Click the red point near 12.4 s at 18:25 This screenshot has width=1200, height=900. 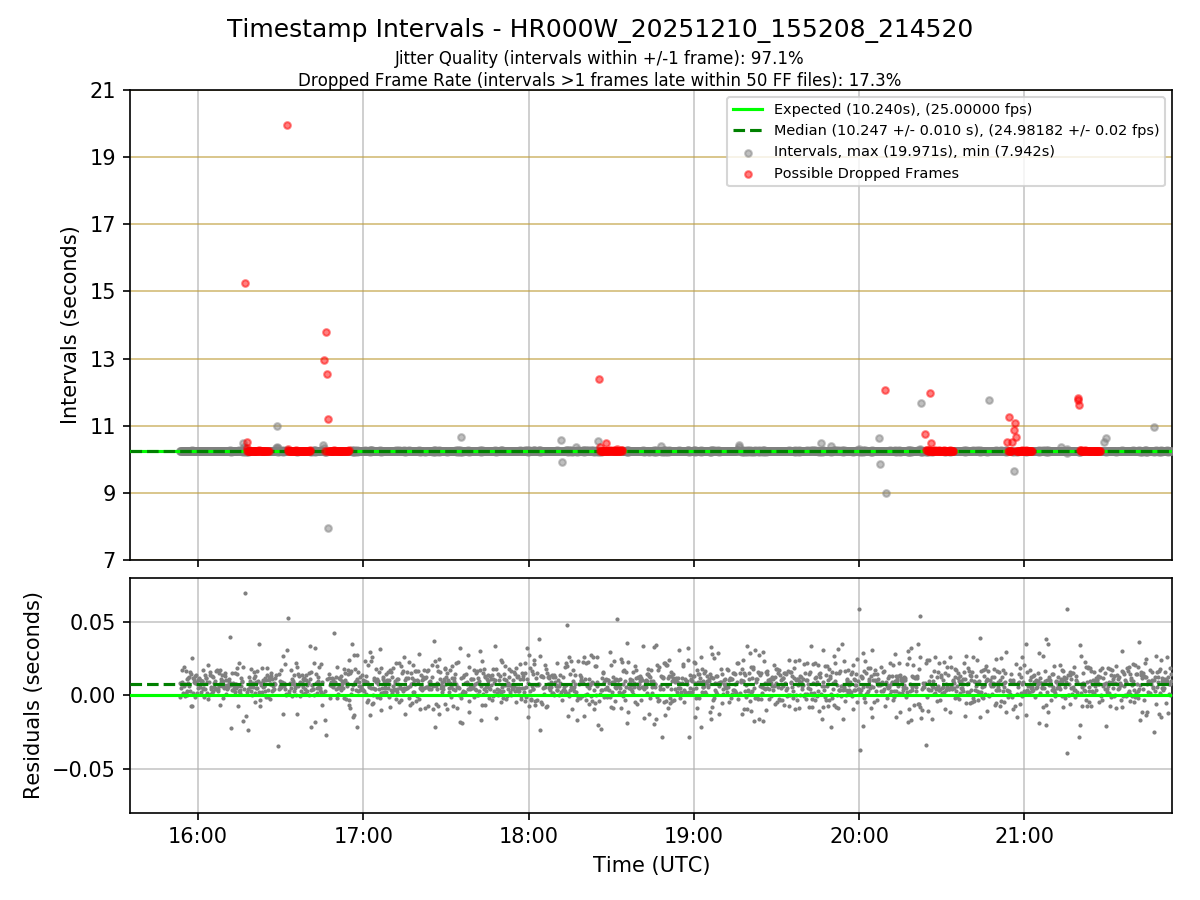pyautogui.click(x=599, y=379)
